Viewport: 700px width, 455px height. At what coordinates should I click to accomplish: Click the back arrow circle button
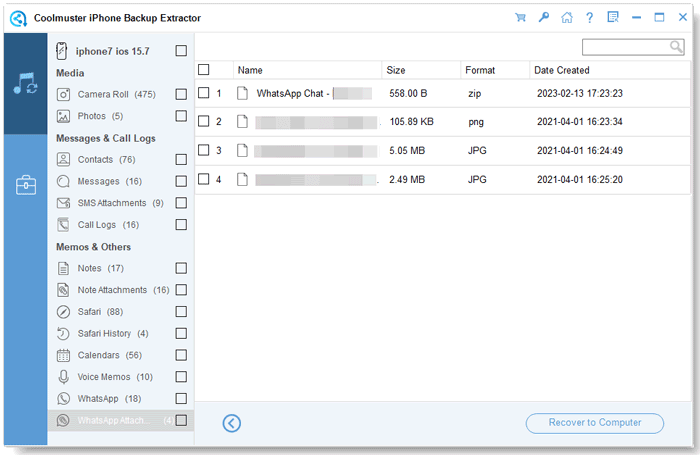[232, 423]
